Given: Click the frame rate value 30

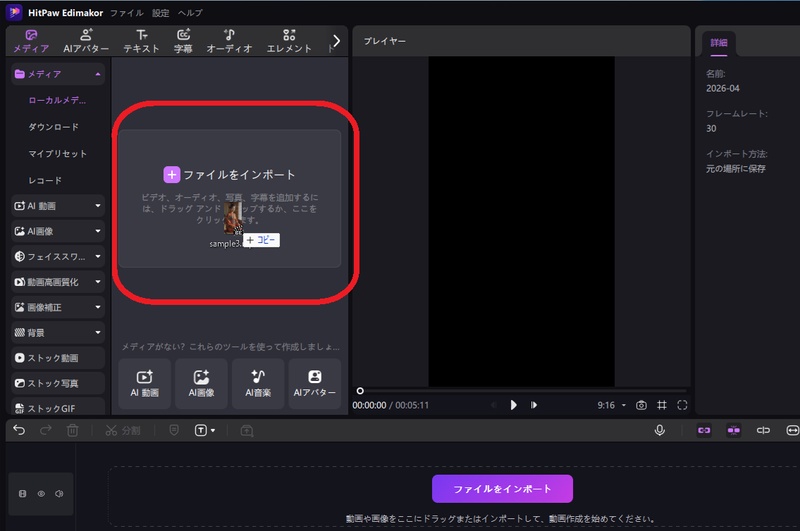Looking at the screenshot, I should 711,129.
